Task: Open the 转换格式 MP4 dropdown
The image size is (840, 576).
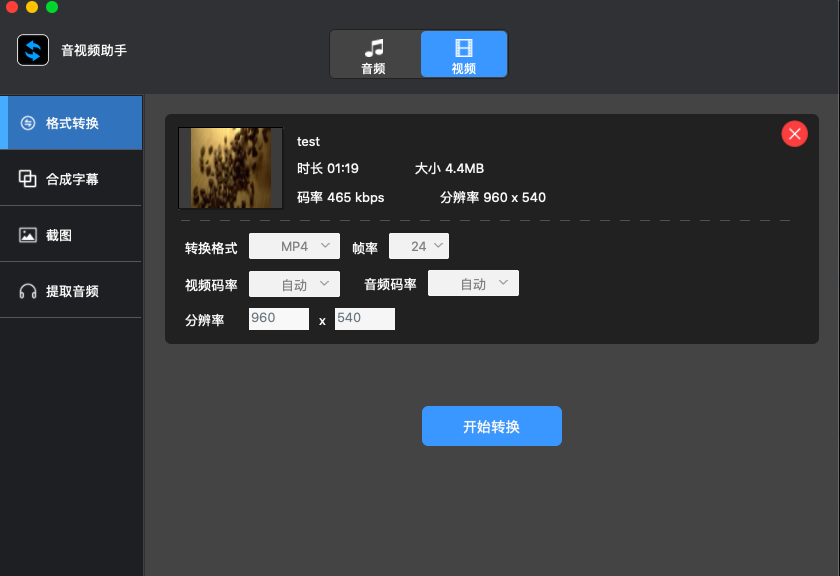Action: [294, 246]
